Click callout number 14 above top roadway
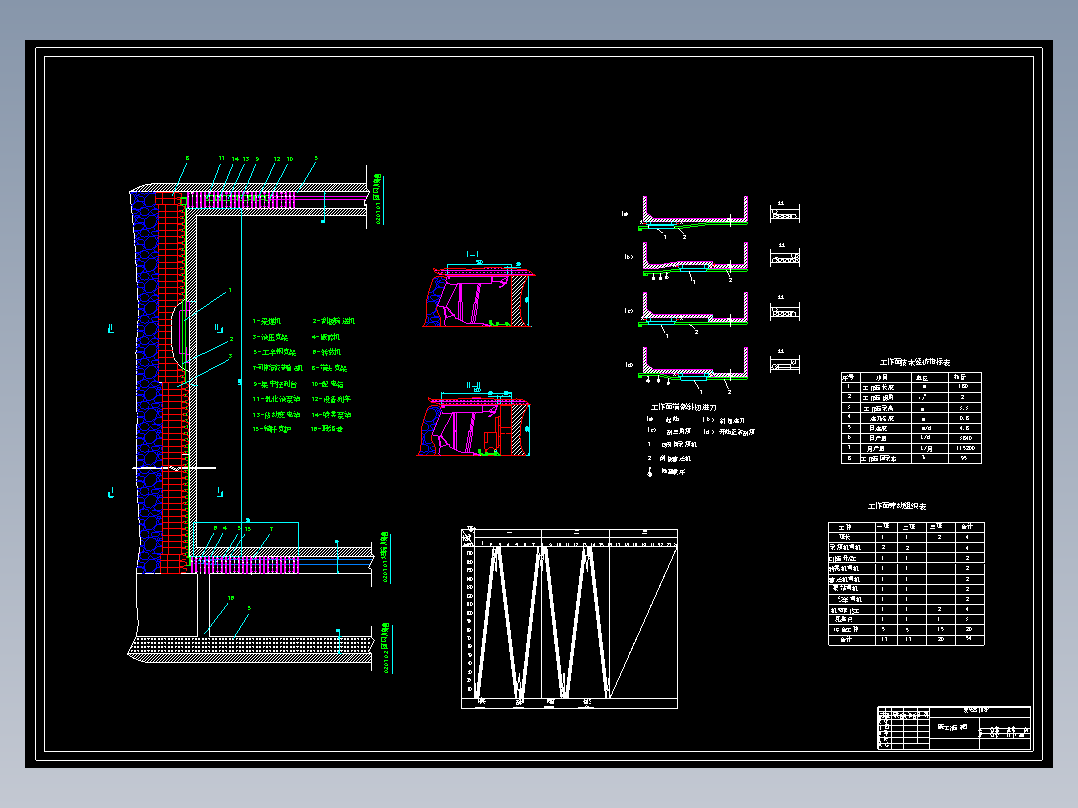Image resolution: width=1078 pixels, height=808 pixels. [235, 159]
